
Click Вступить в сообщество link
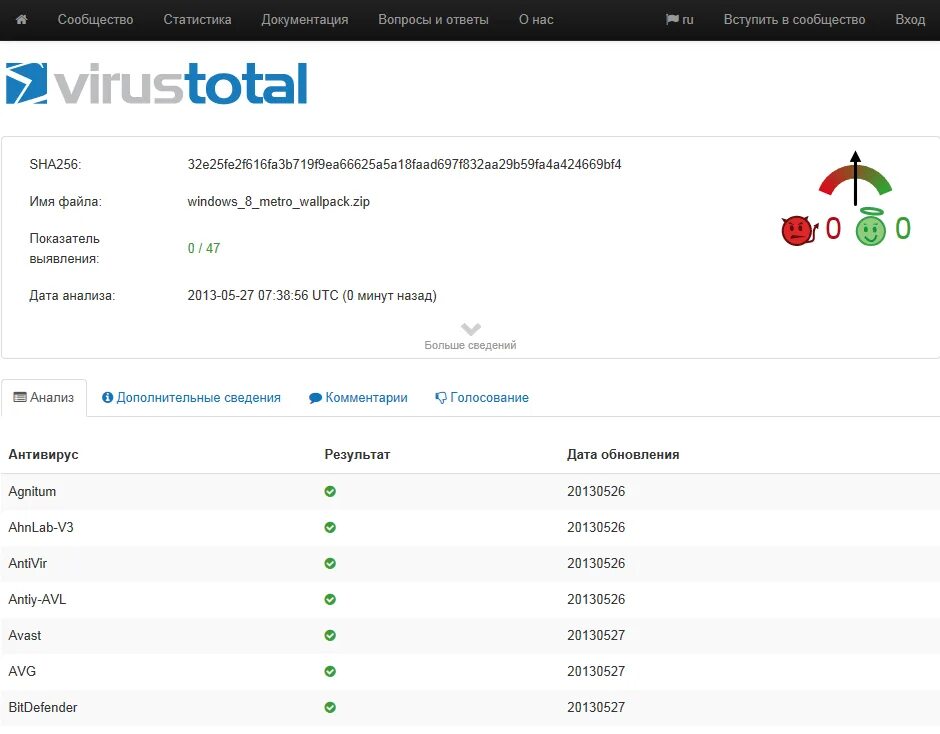(x=794, y=20)
